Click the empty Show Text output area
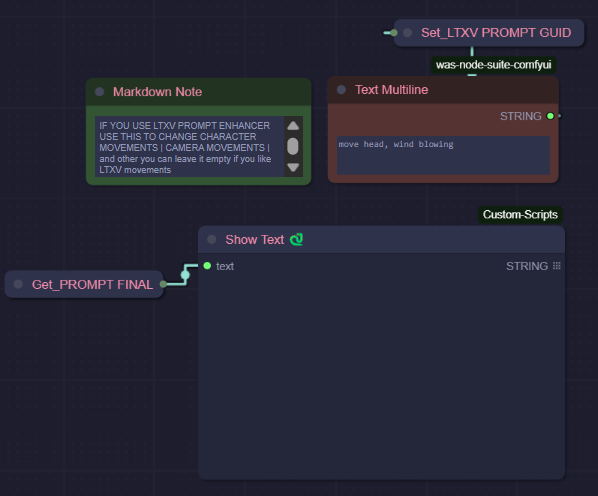 point(381,376)
